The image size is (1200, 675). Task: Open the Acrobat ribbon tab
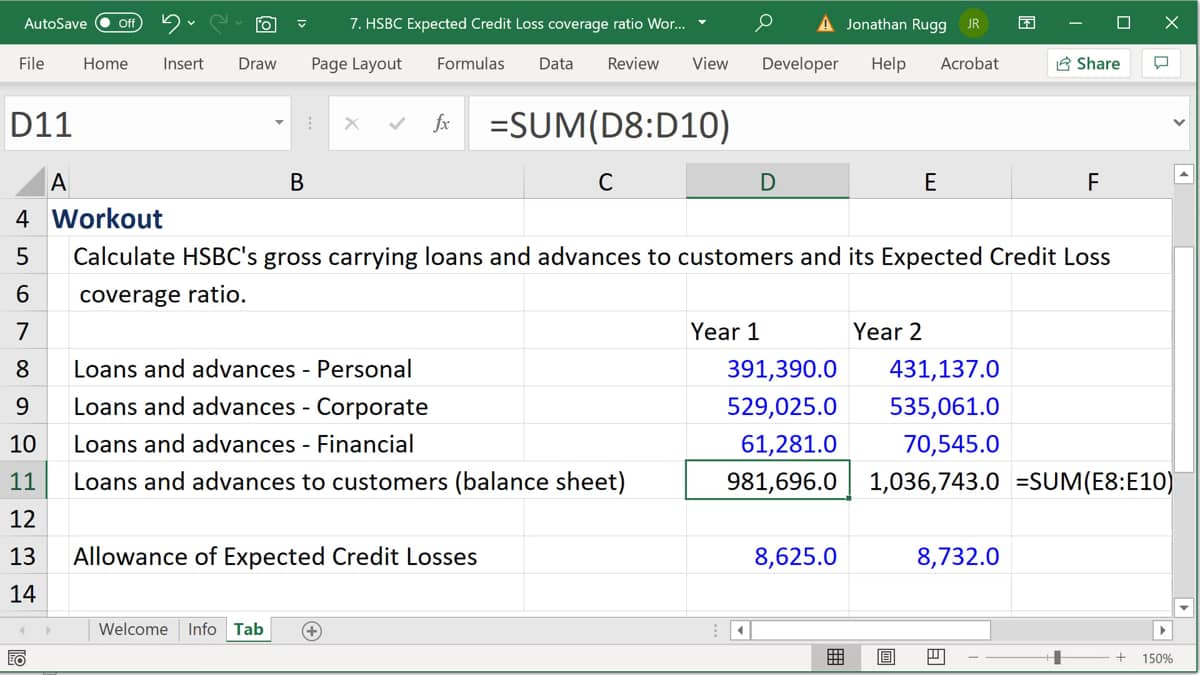969,63
